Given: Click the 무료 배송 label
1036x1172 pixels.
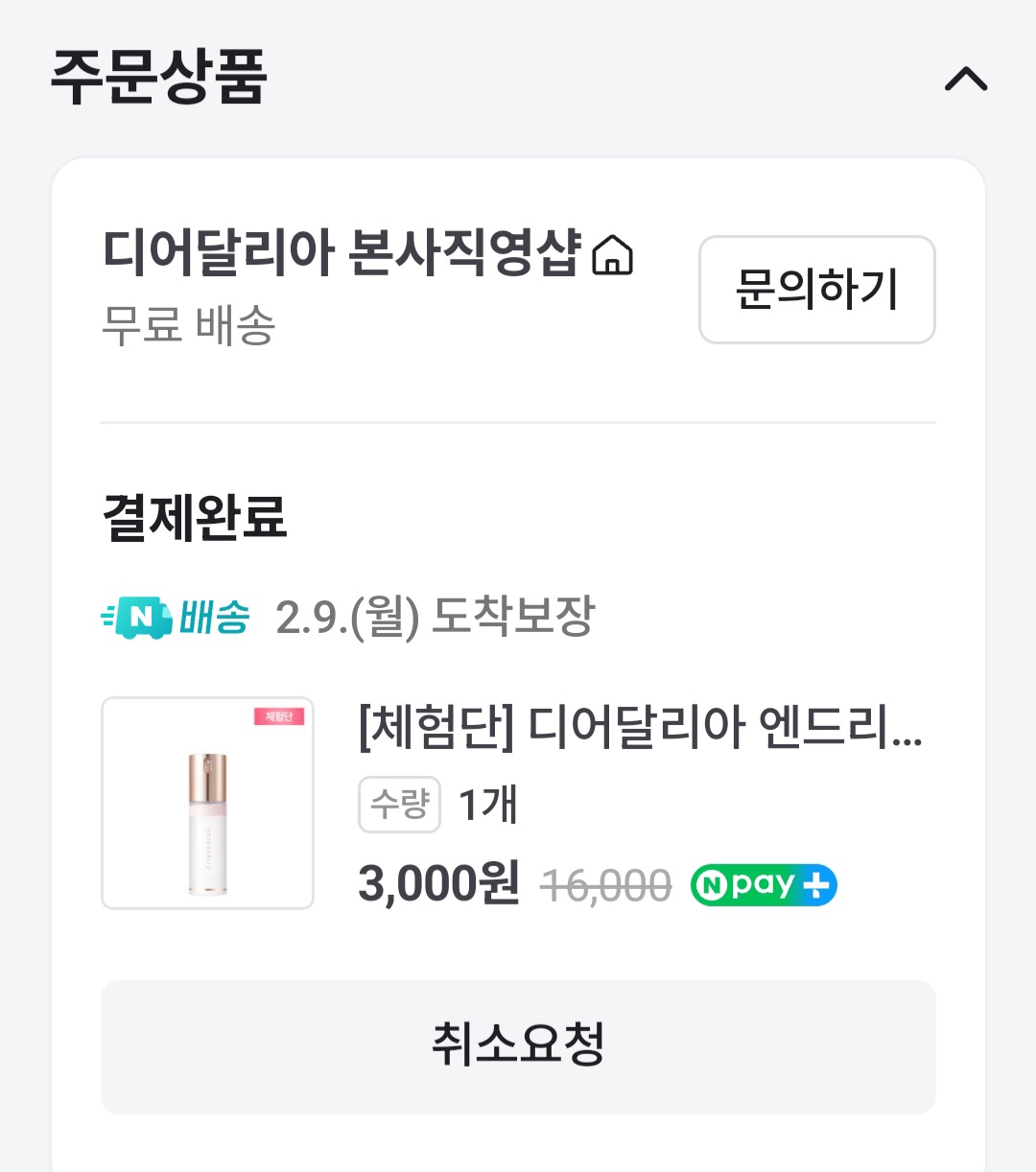Looking at the screenshot, I should [x=189, y=325].
